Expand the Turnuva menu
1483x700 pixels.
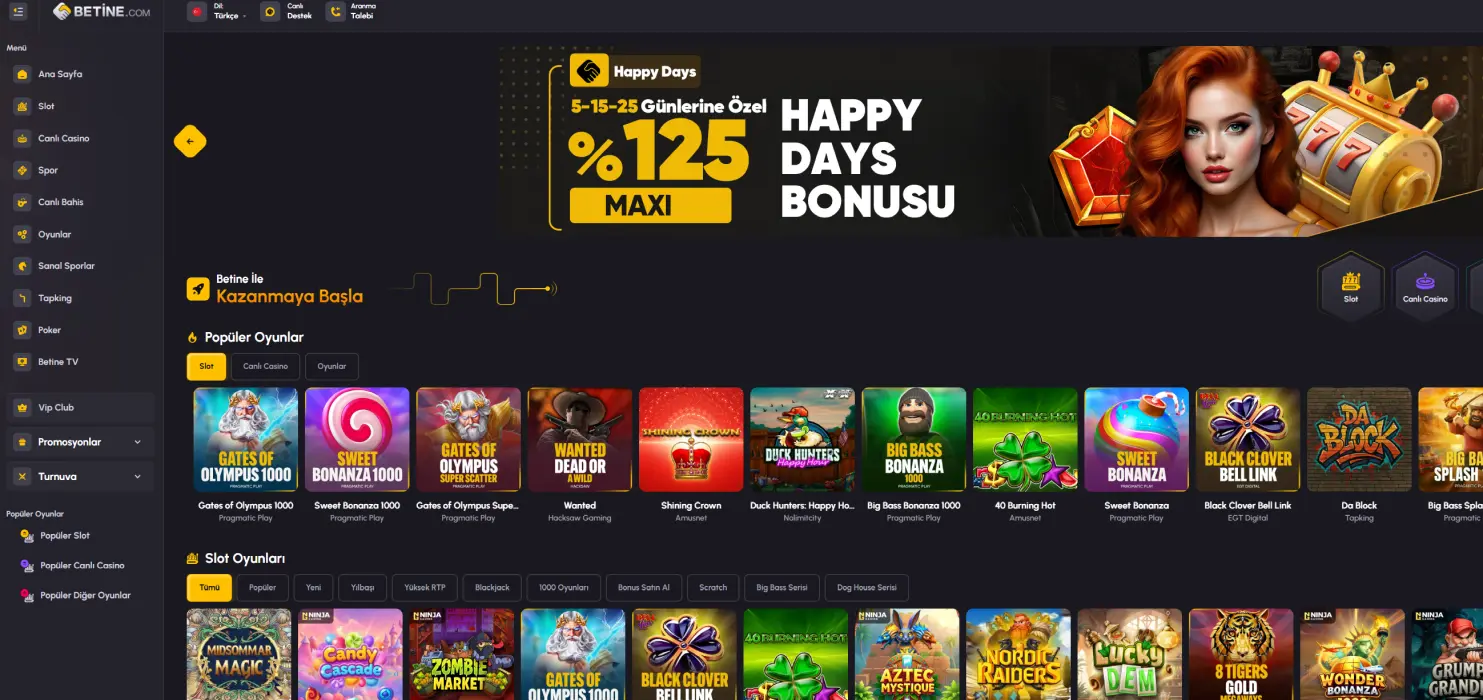pos(81,476)
